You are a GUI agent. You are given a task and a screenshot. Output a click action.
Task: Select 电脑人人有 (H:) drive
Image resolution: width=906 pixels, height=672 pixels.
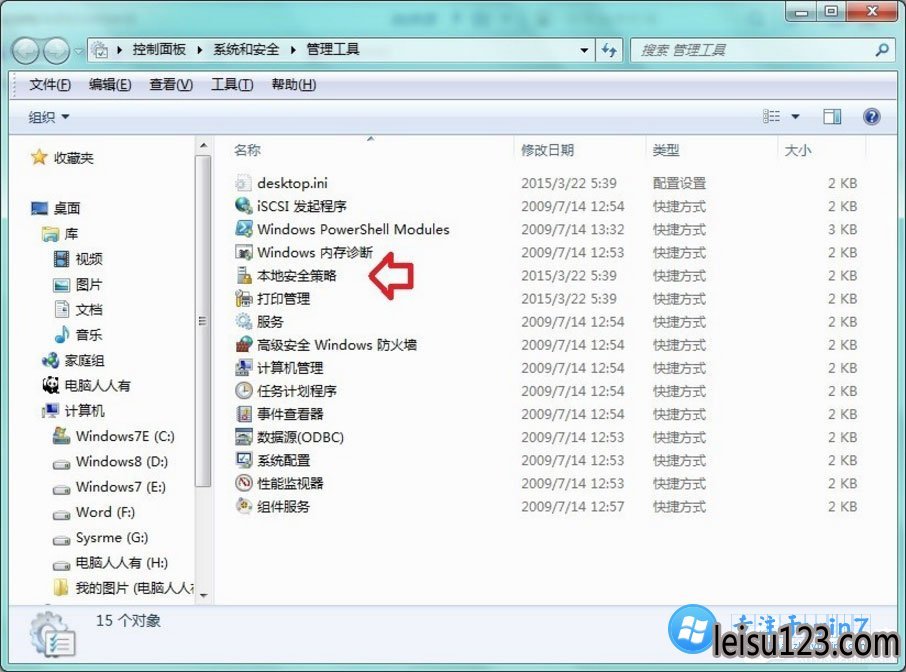(110, 563)
